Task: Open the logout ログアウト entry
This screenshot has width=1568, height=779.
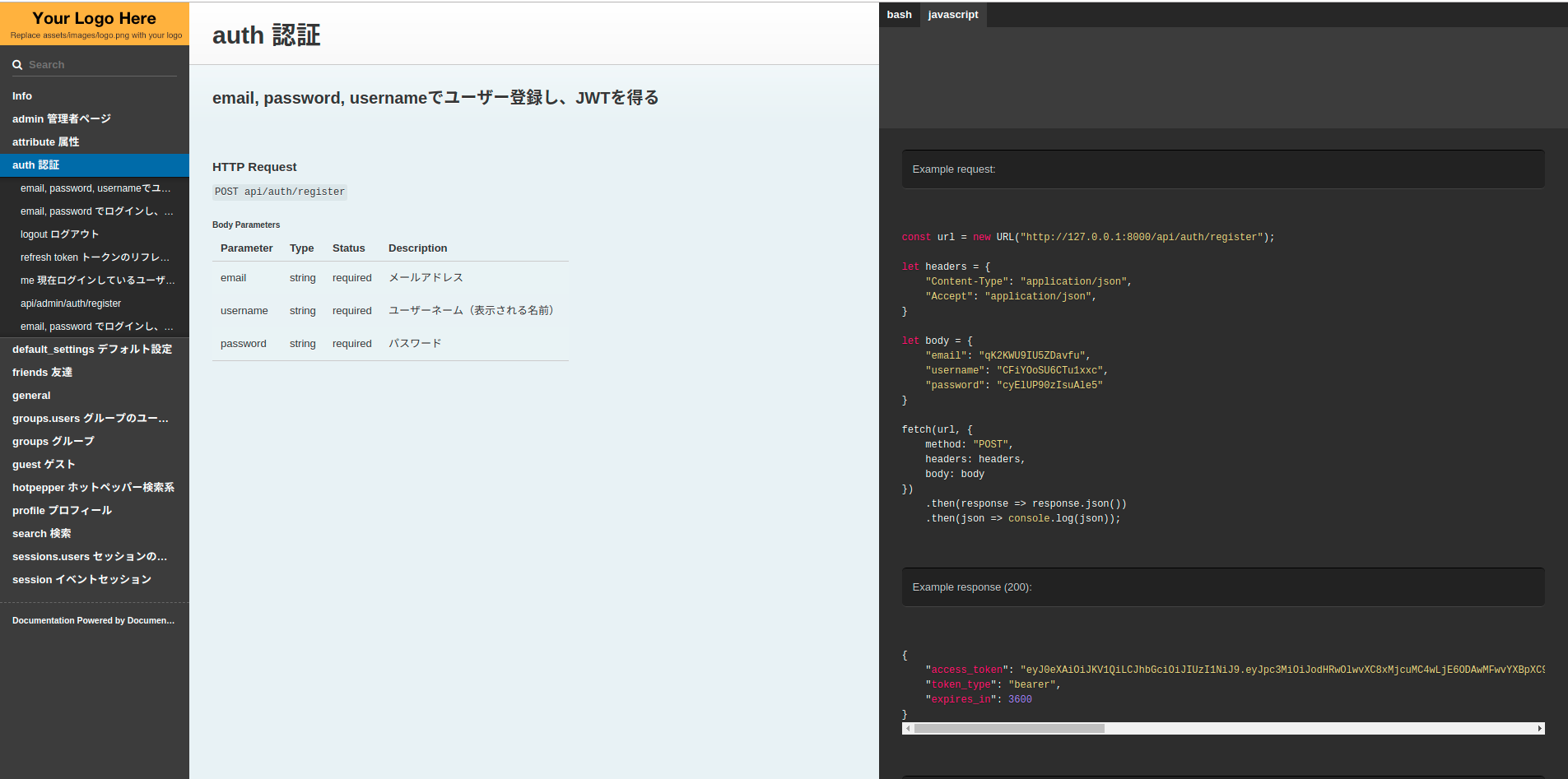Action: point(59,234)
